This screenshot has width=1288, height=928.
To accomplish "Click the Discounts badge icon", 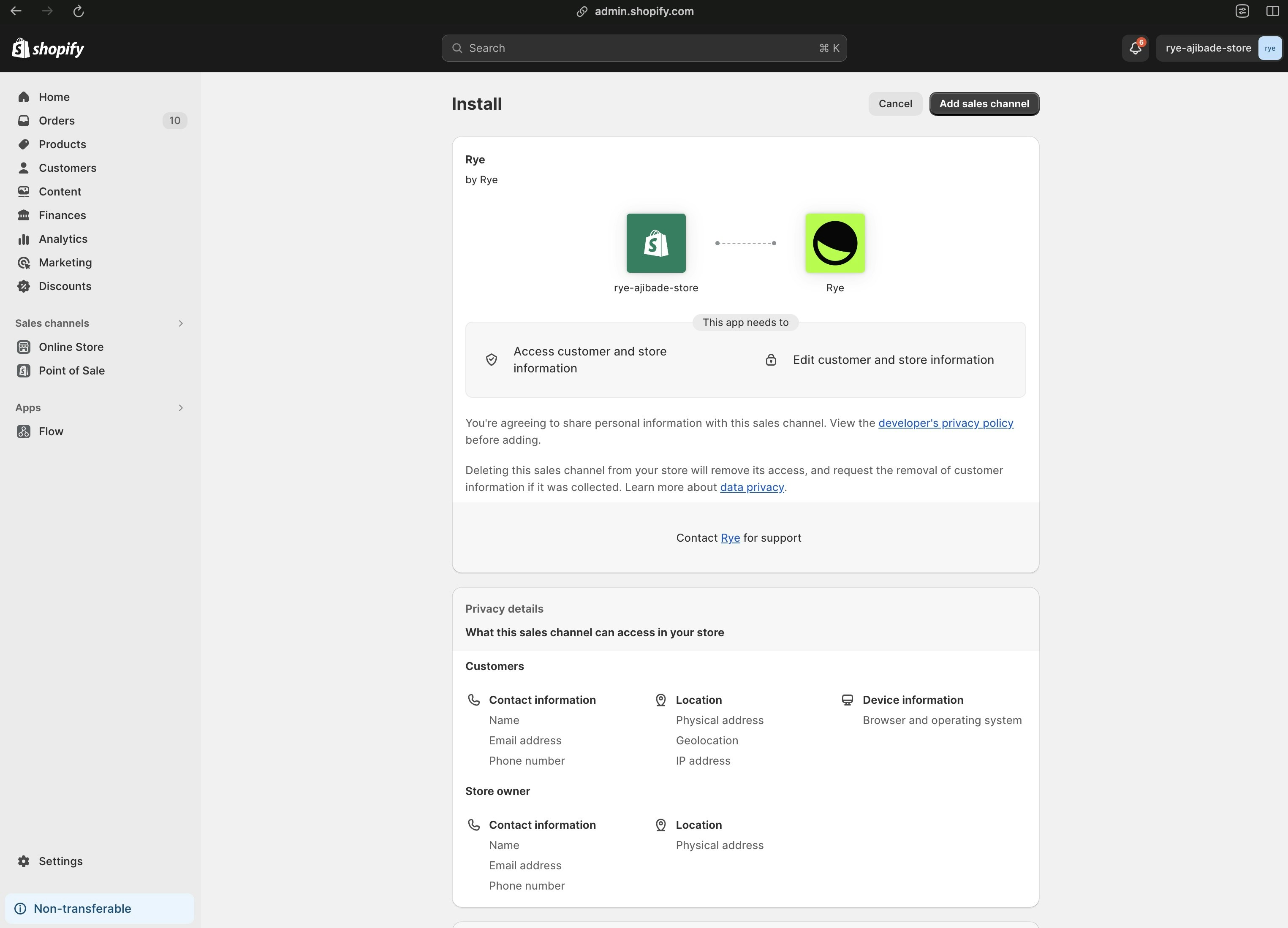I will [x=23, y=286].
